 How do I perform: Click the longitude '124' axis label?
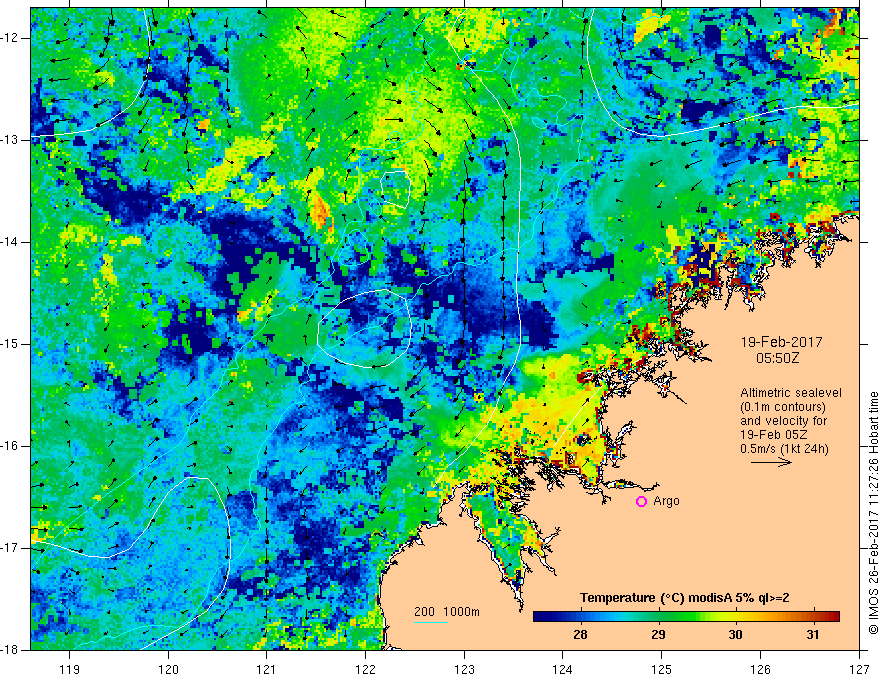click(x=563, y=669)
